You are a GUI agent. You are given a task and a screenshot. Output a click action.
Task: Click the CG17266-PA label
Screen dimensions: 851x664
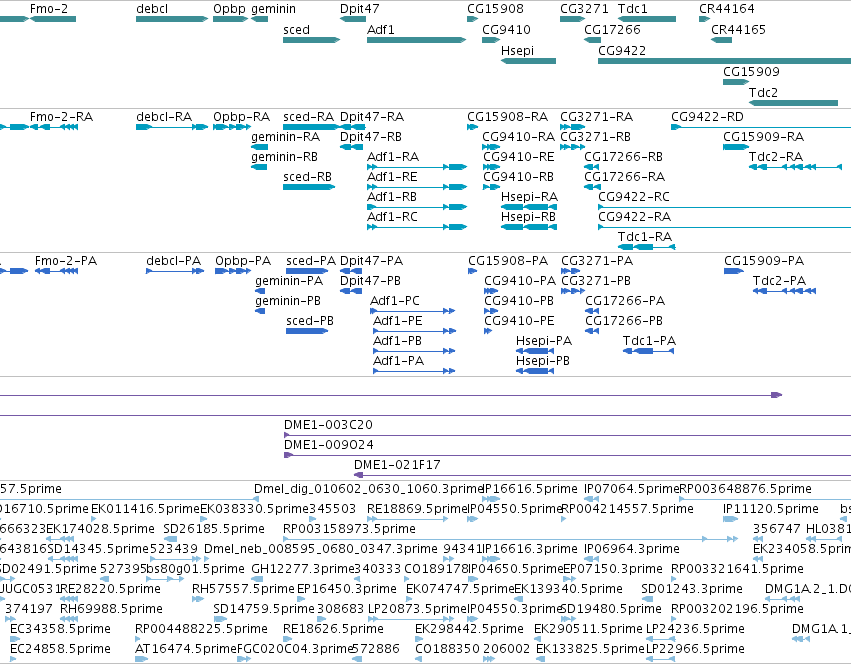625,301
